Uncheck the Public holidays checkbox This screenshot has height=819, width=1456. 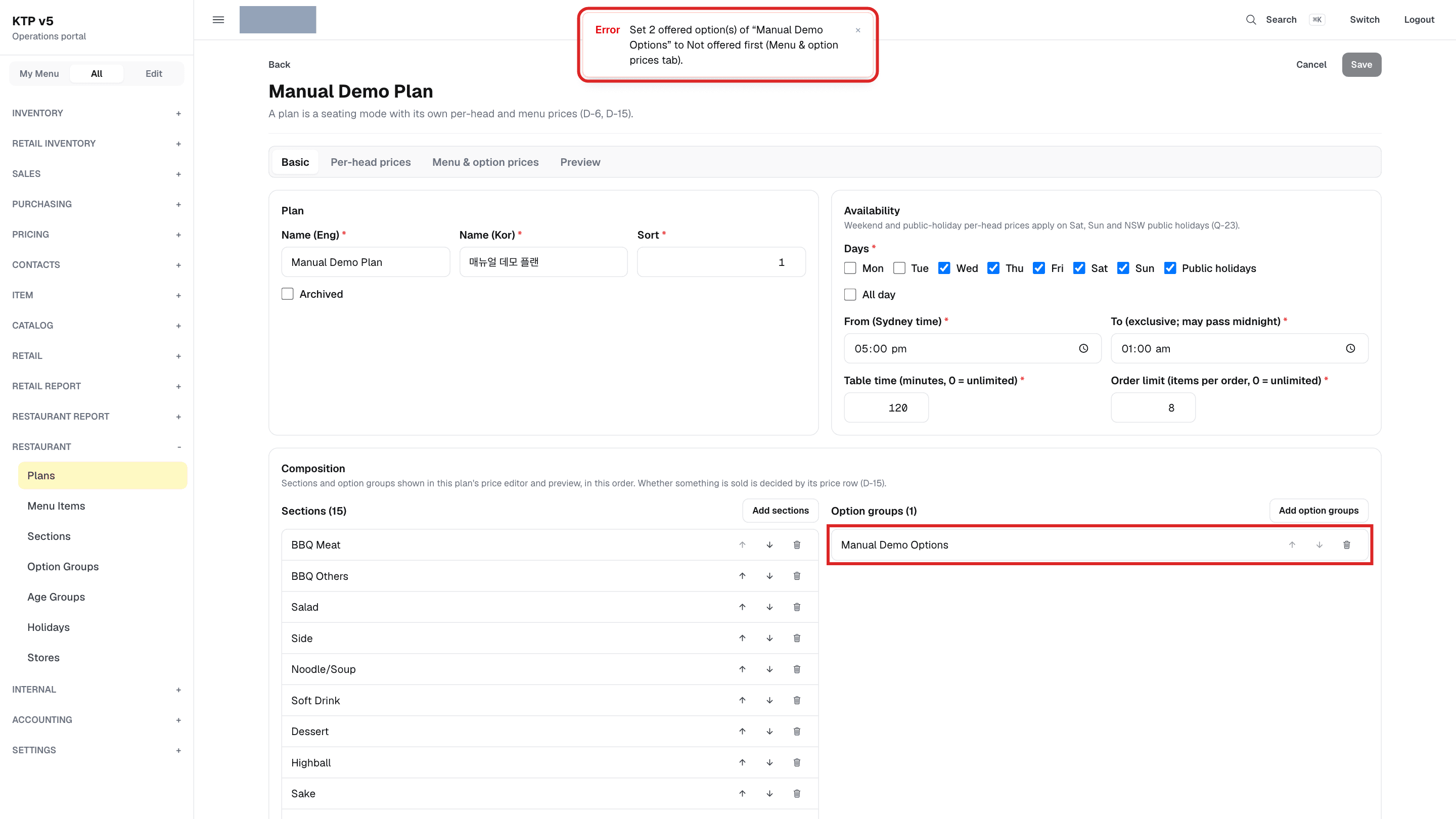coord(1170,268)
